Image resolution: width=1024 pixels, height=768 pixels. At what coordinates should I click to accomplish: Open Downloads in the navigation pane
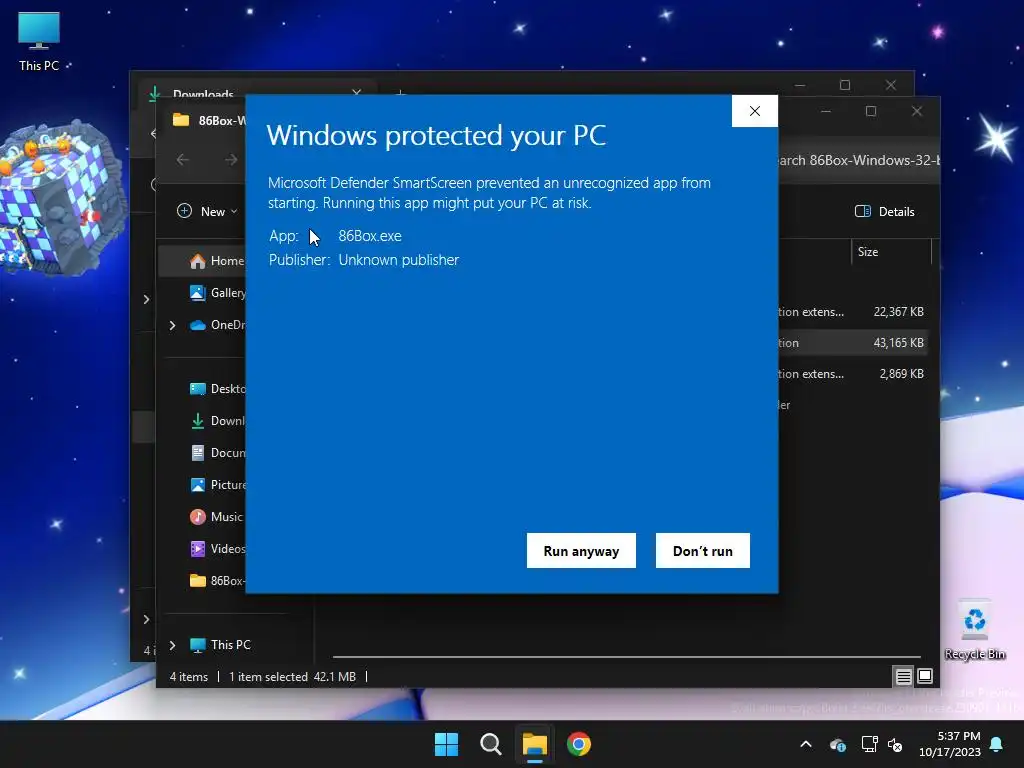point(217,421)
